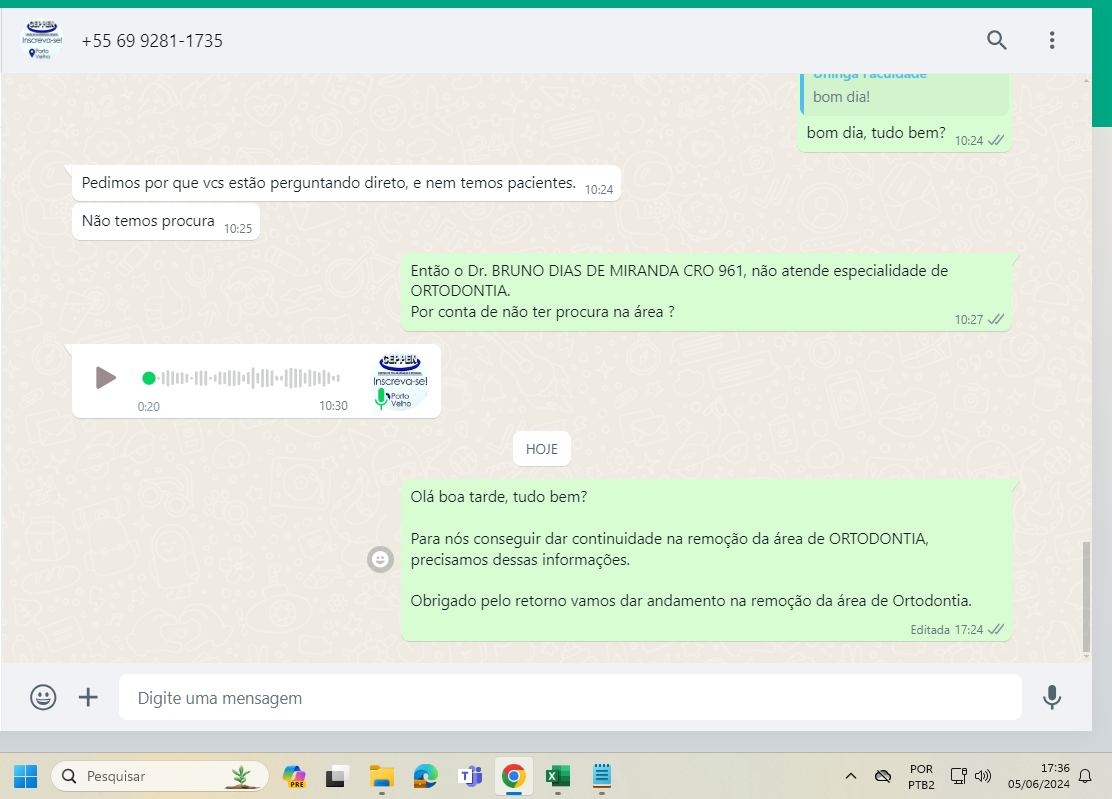
Task: Play the 0:20 voice message
Action: click(x=105, y=378)
